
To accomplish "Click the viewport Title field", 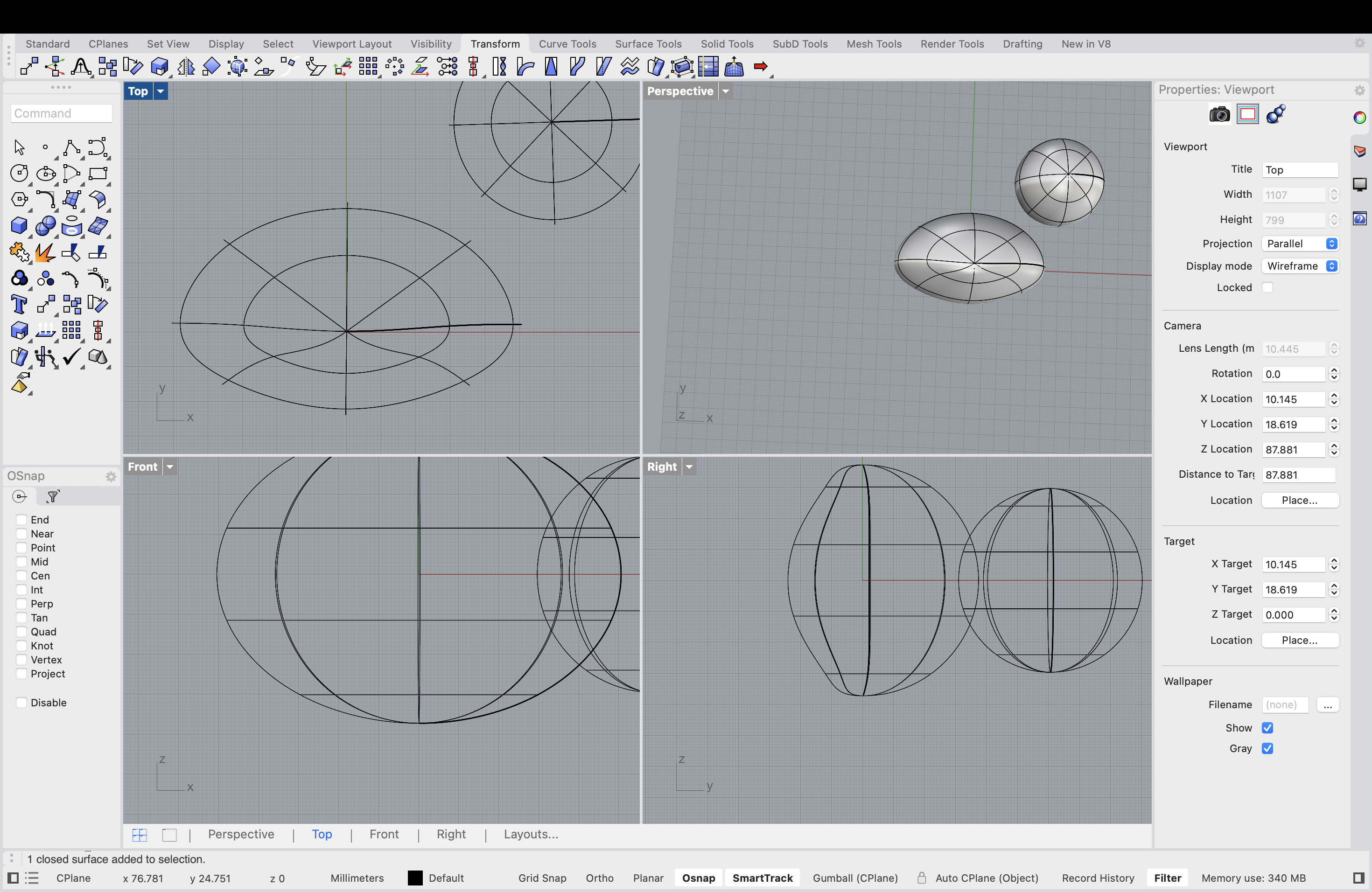I will coord(1300,170).
